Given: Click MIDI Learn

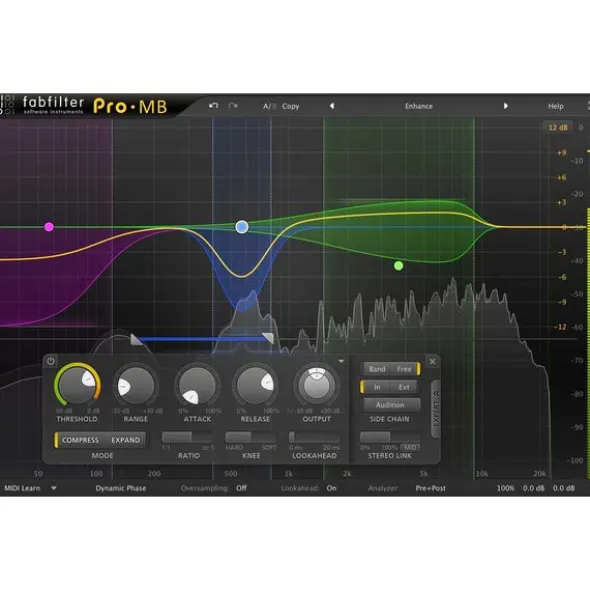Looking at the screenshot, I should click(x=22, y=488).
